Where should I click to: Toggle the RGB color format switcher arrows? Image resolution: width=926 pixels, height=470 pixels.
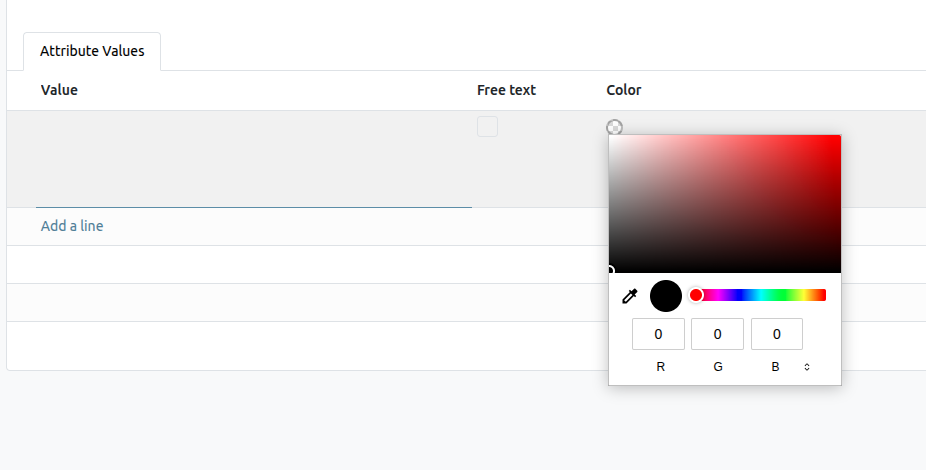807,367
